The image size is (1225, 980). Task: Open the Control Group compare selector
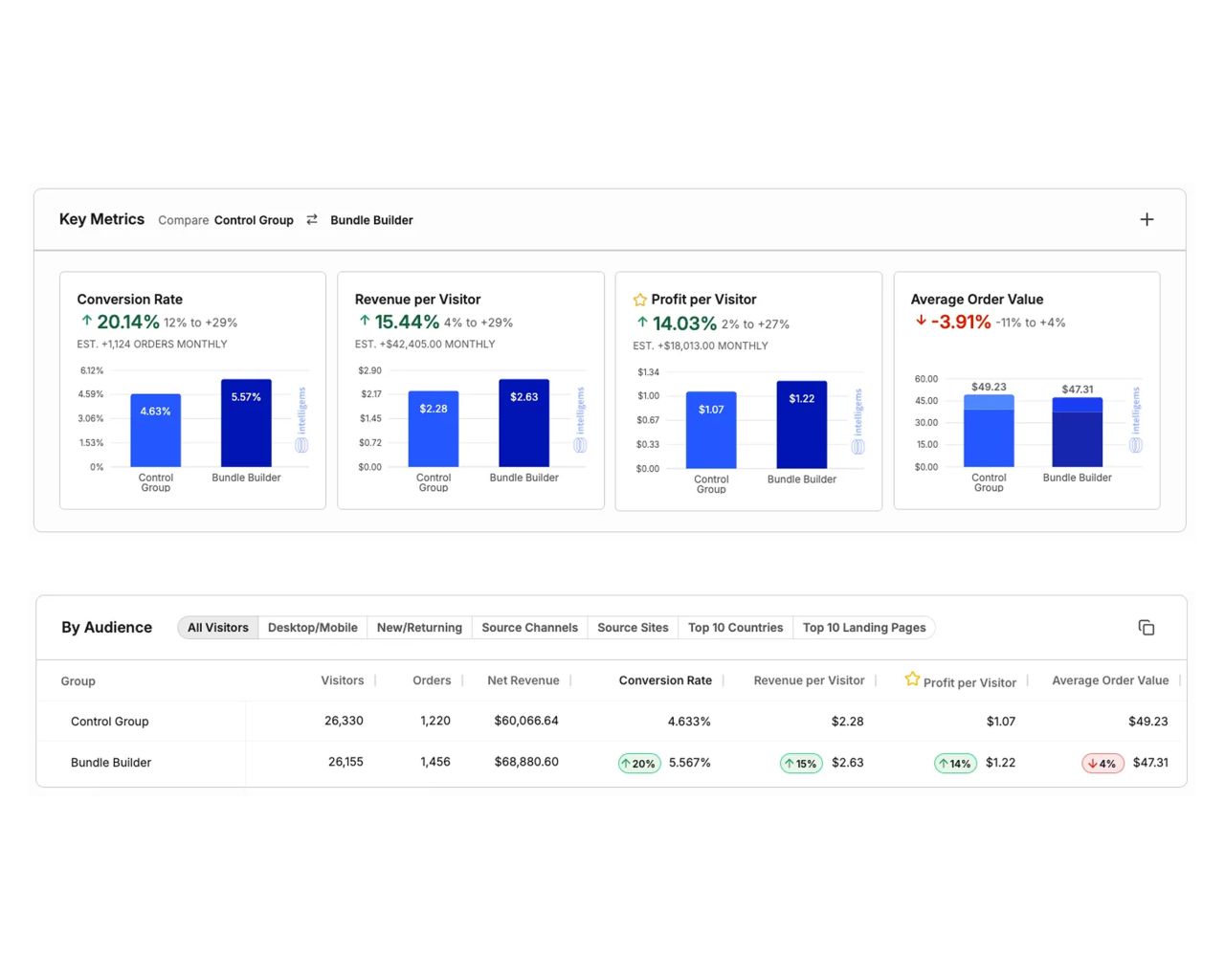pos(254,220)
